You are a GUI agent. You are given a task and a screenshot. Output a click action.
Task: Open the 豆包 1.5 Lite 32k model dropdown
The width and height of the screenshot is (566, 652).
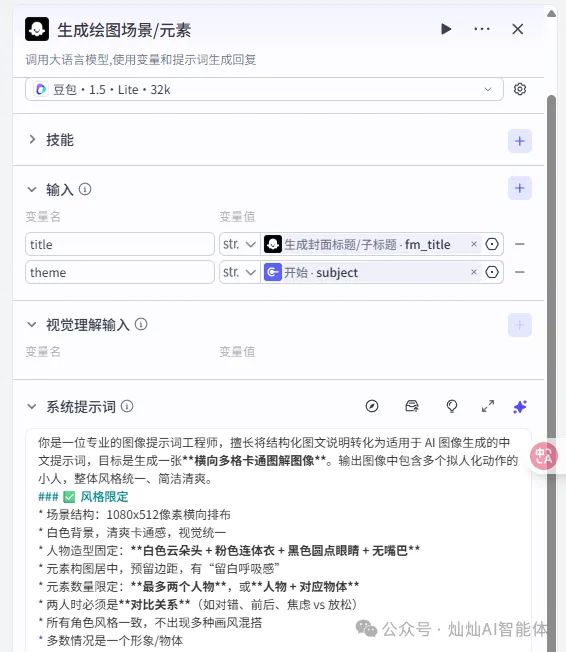point(264,89)
